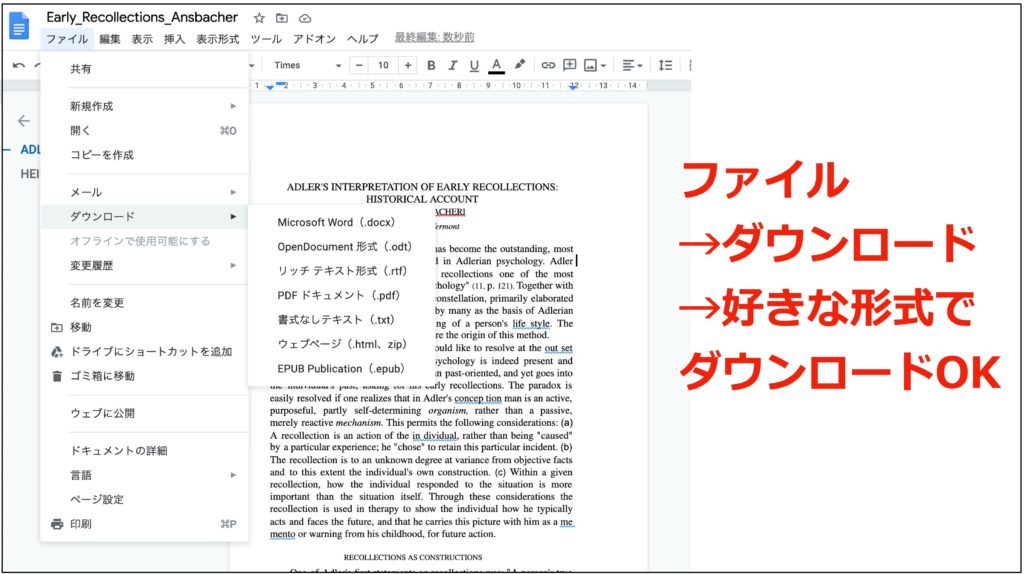Open the 編集 menu
1024x574 pixels.
[x=110, y=39]
